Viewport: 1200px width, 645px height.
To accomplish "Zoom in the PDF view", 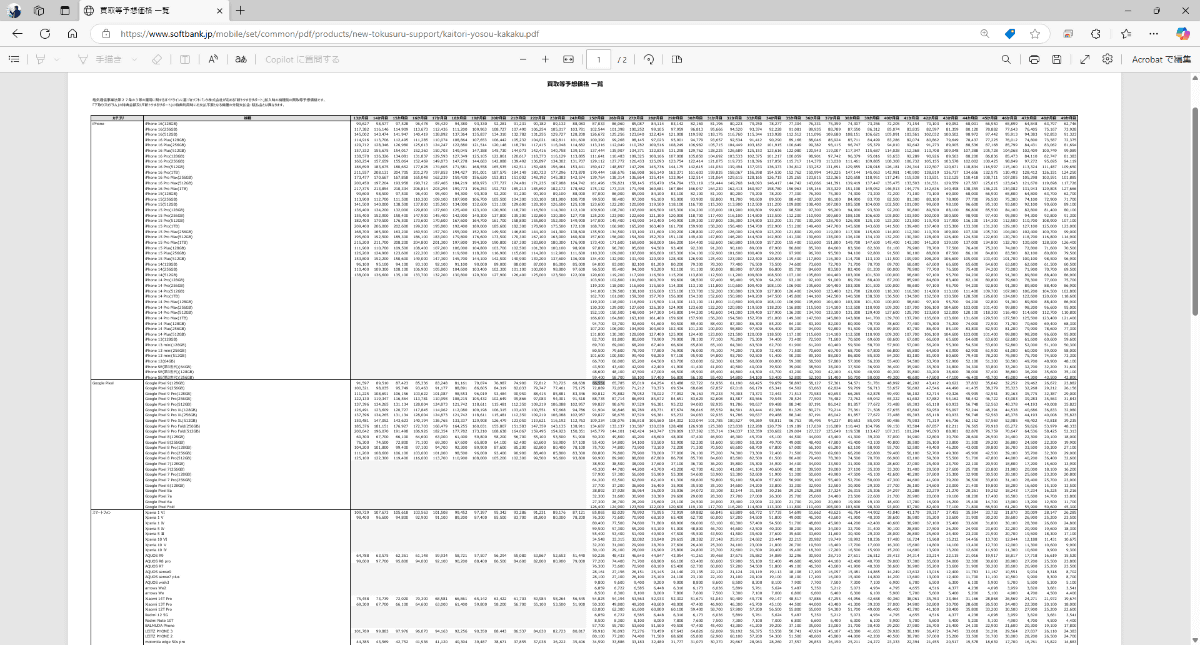I will (545, 59).
